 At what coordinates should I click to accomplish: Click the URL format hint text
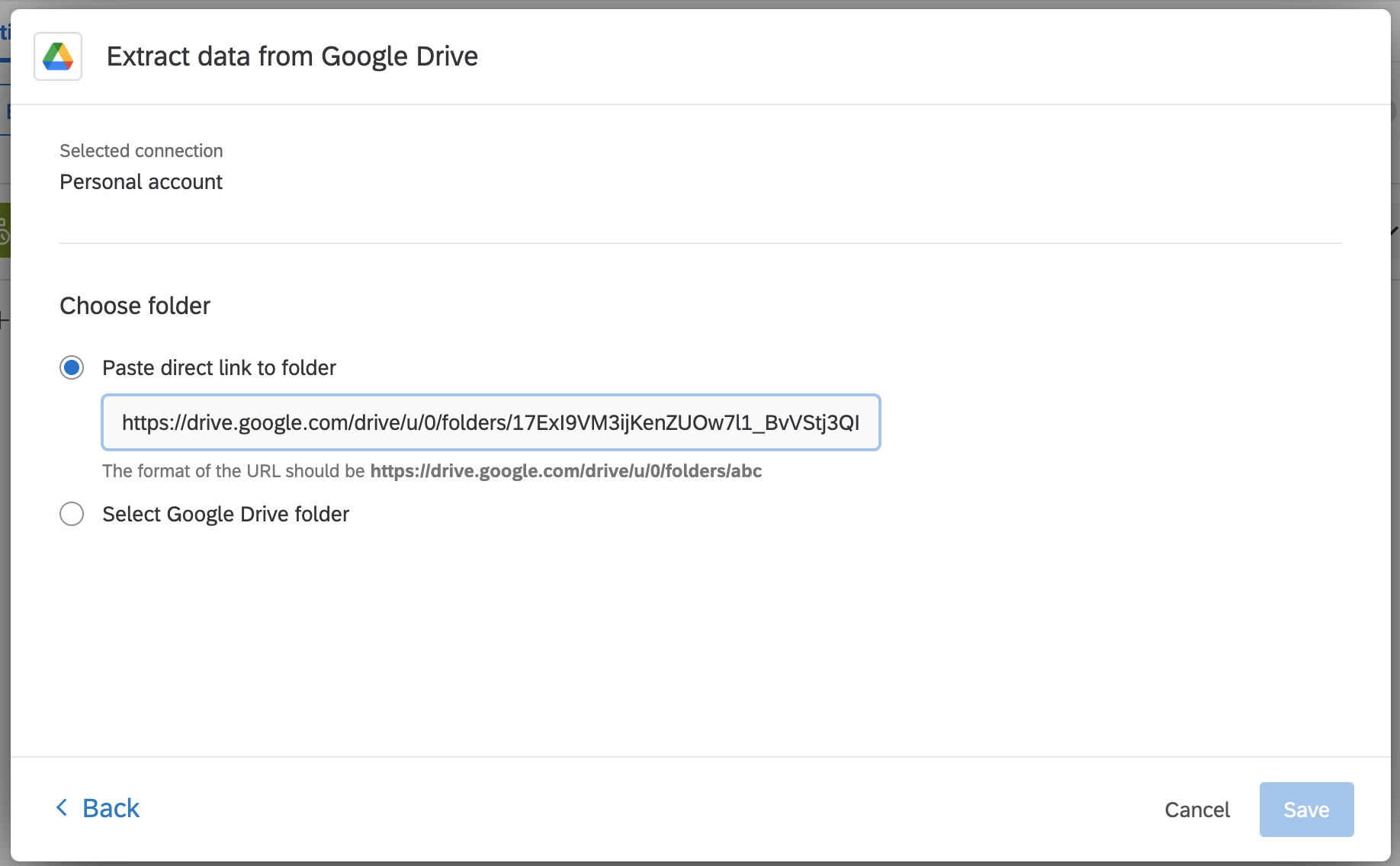432,471
